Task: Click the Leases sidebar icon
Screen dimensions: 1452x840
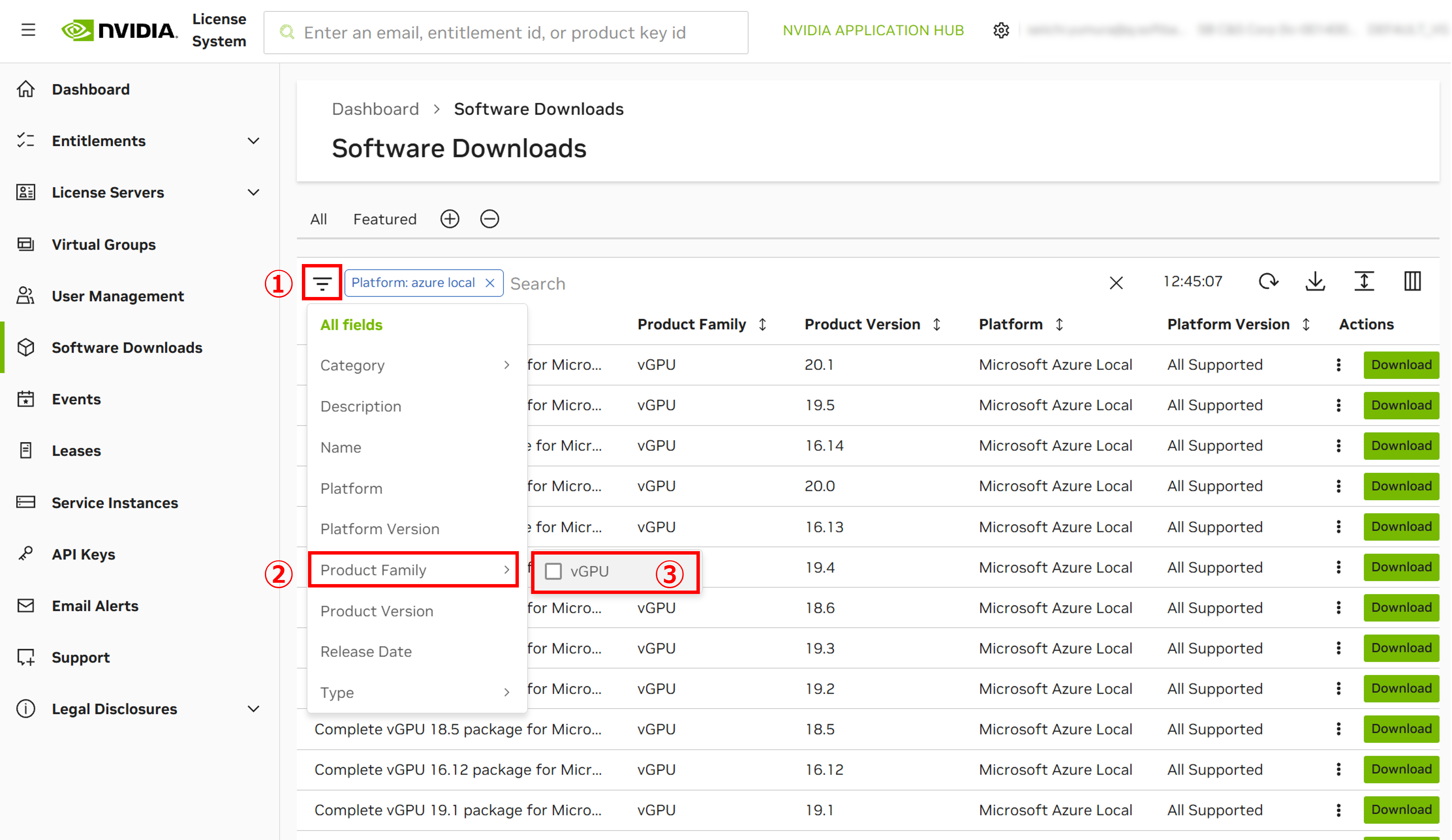Action: click(x=26, y=451)
